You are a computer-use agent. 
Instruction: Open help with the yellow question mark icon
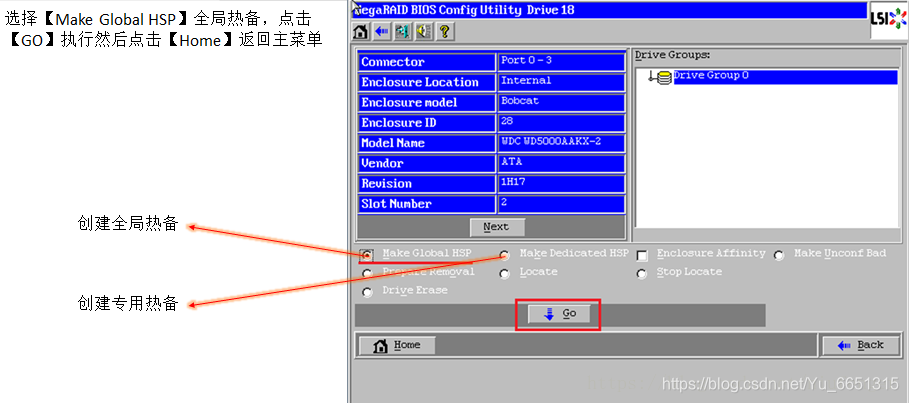coord(444,31)
